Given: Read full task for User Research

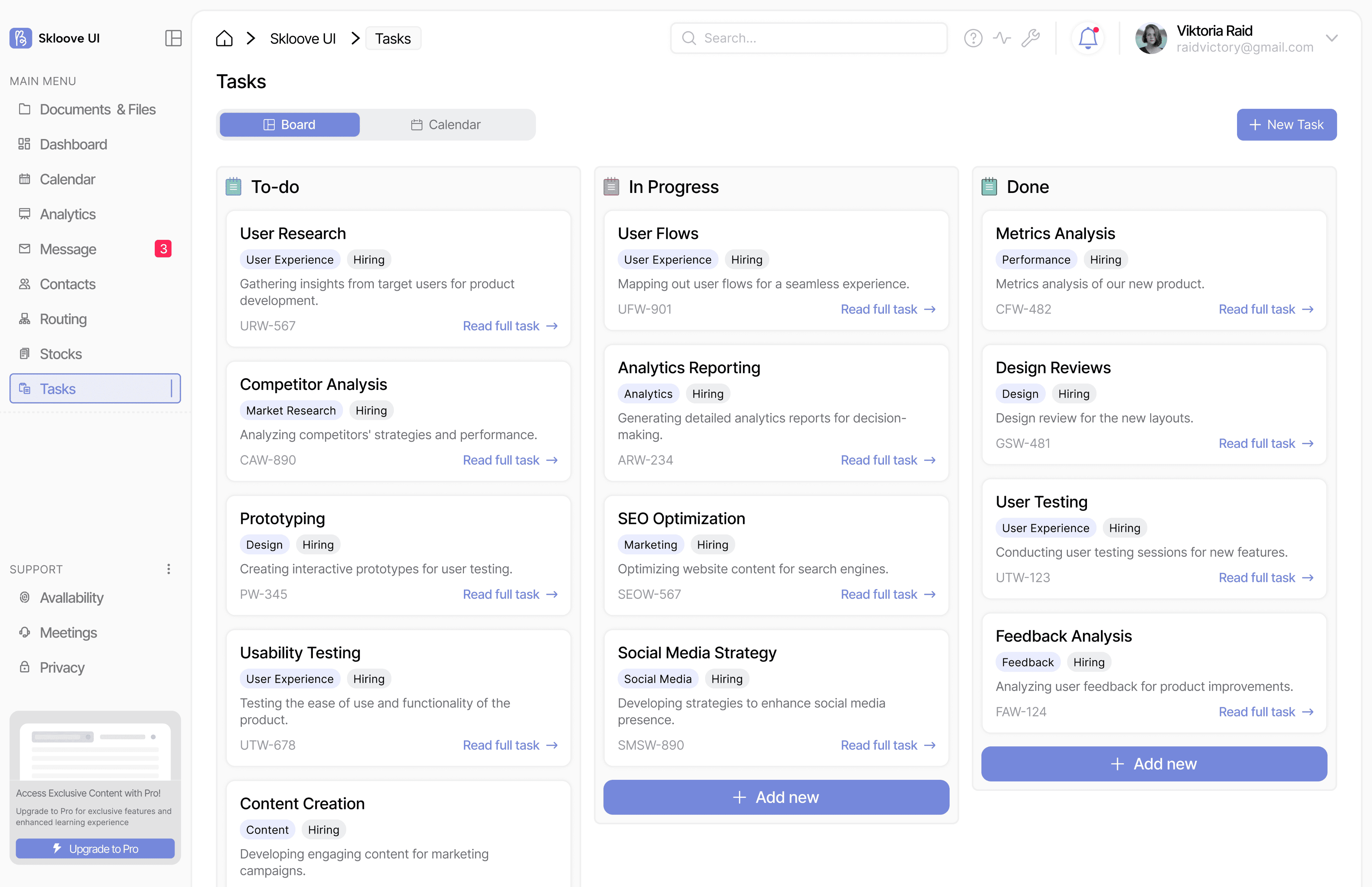Looking at the screenshot, I should point(510,326).
